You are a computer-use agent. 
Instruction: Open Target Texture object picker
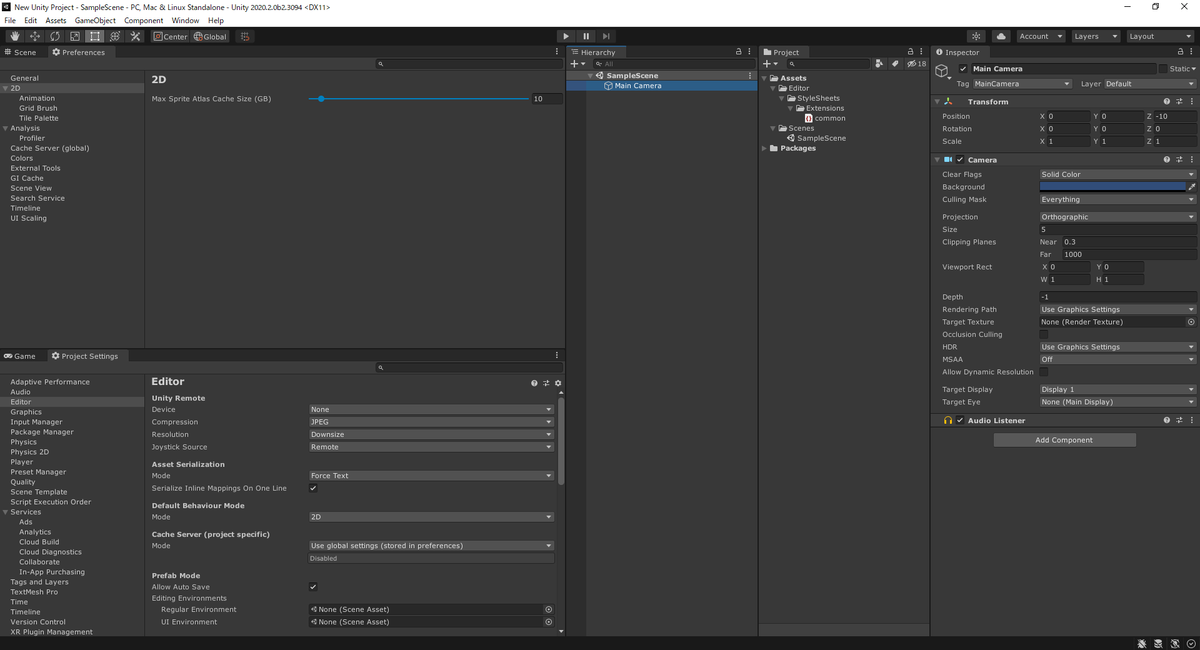pos(1190,322)
